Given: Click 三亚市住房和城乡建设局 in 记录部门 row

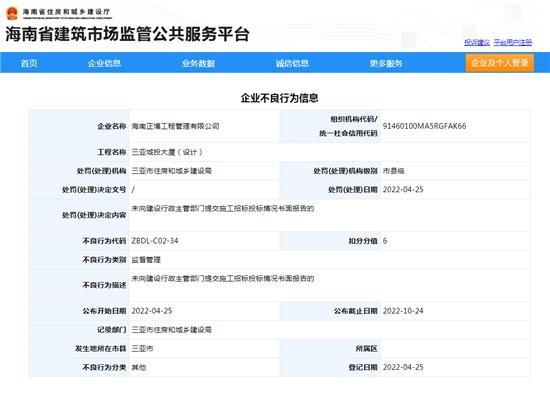Looking at the screenshot, I should (x=172, y=330).
